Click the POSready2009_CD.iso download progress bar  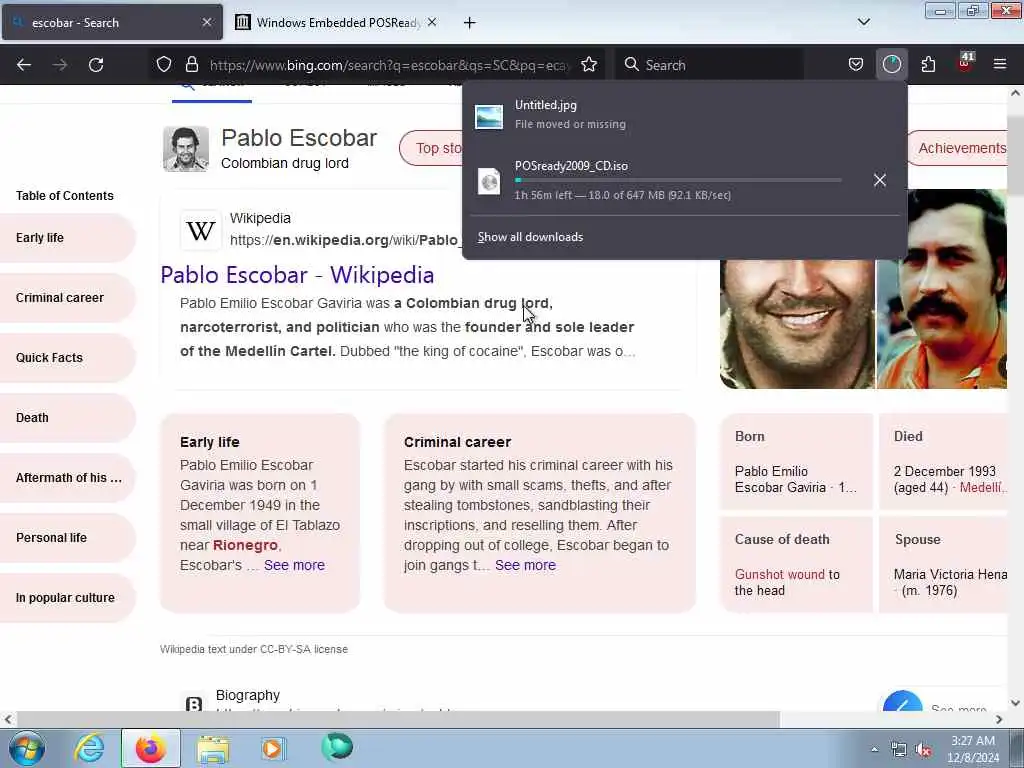click(678, 180)
